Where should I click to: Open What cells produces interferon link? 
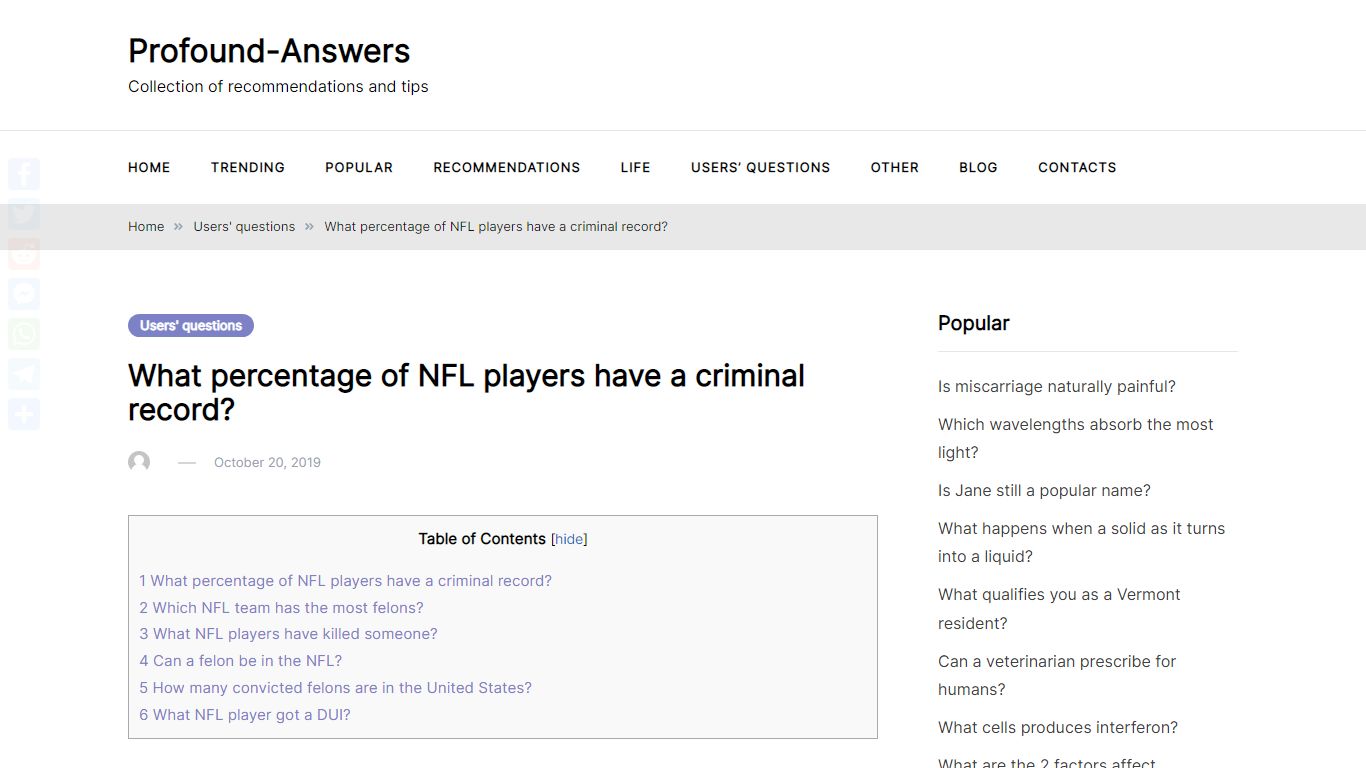pos(1058,728)
